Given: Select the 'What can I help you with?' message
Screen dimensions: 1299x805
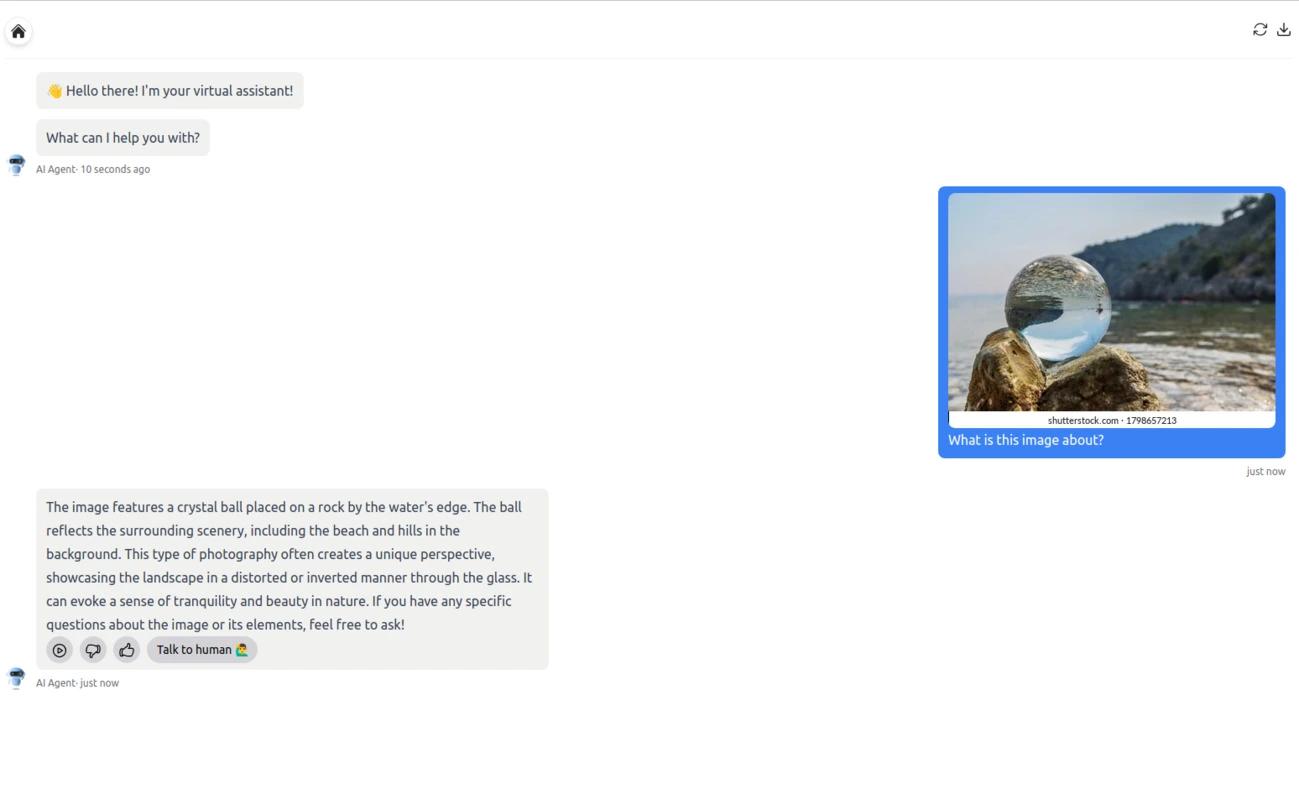Looking at the screenshot, I should tap(123, 138).
